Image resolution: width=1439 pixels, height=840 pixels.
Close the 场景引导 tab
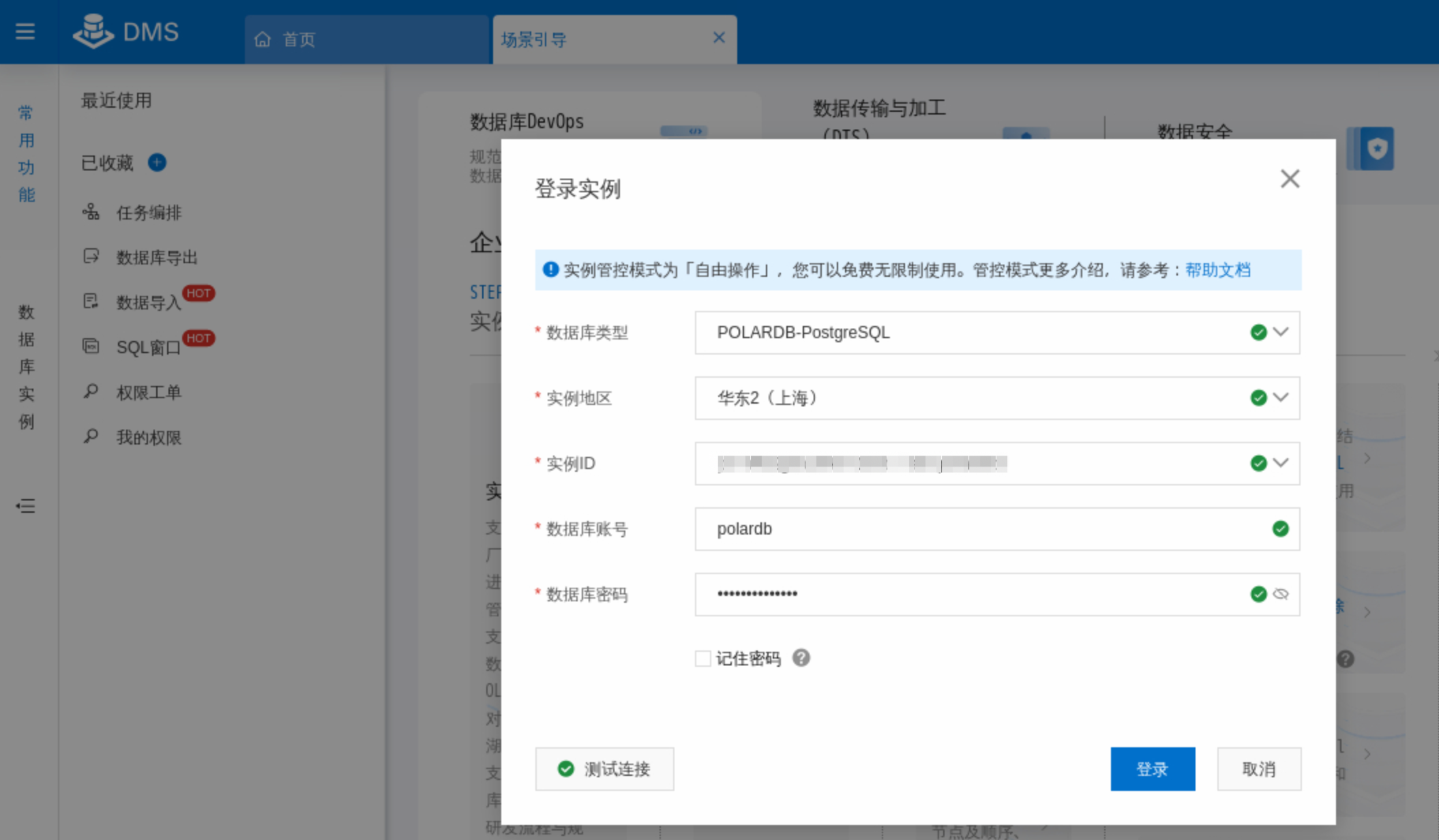coord(719,37)
